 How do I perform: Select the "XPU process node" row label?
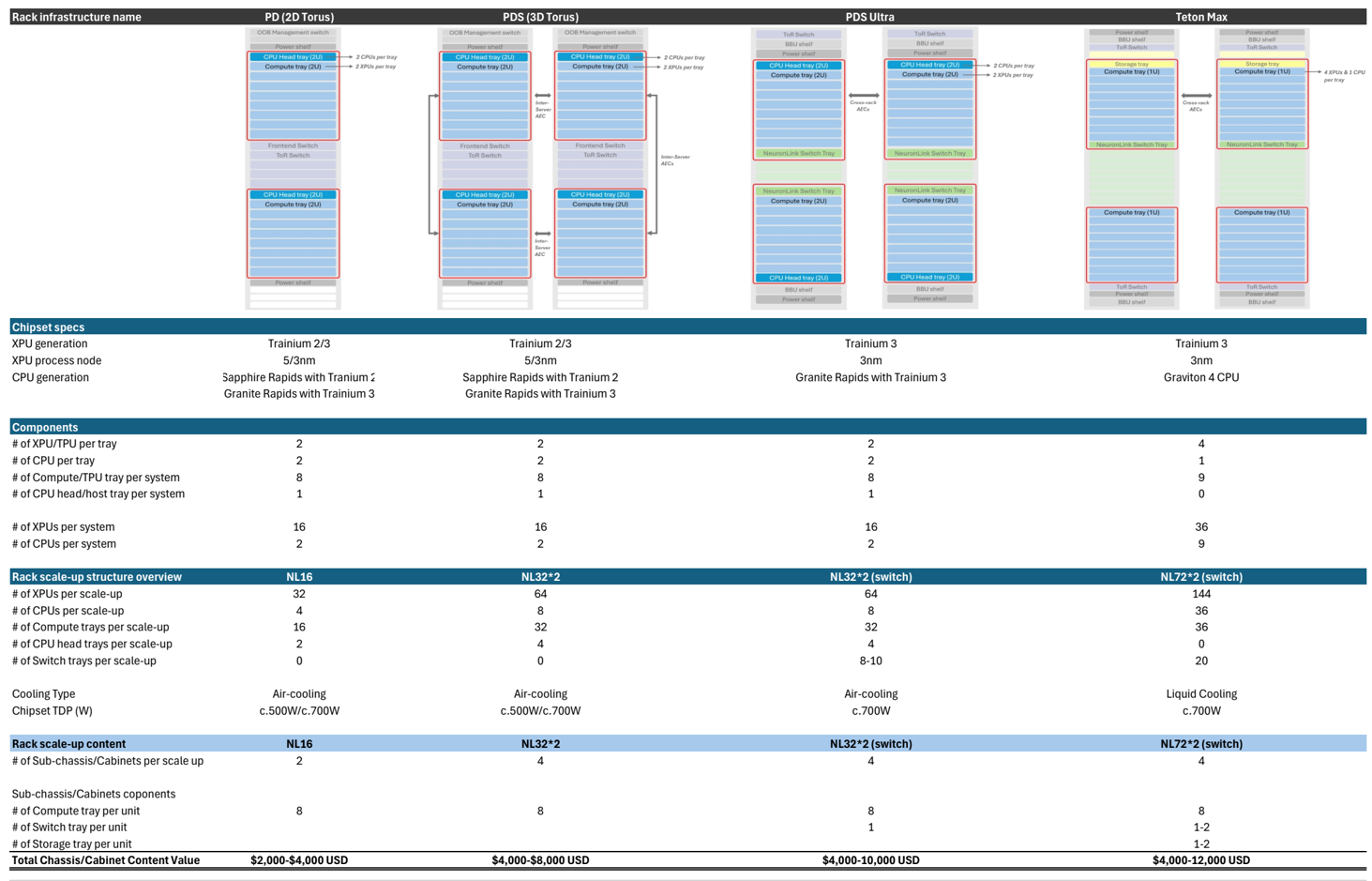tap(56, 360)
